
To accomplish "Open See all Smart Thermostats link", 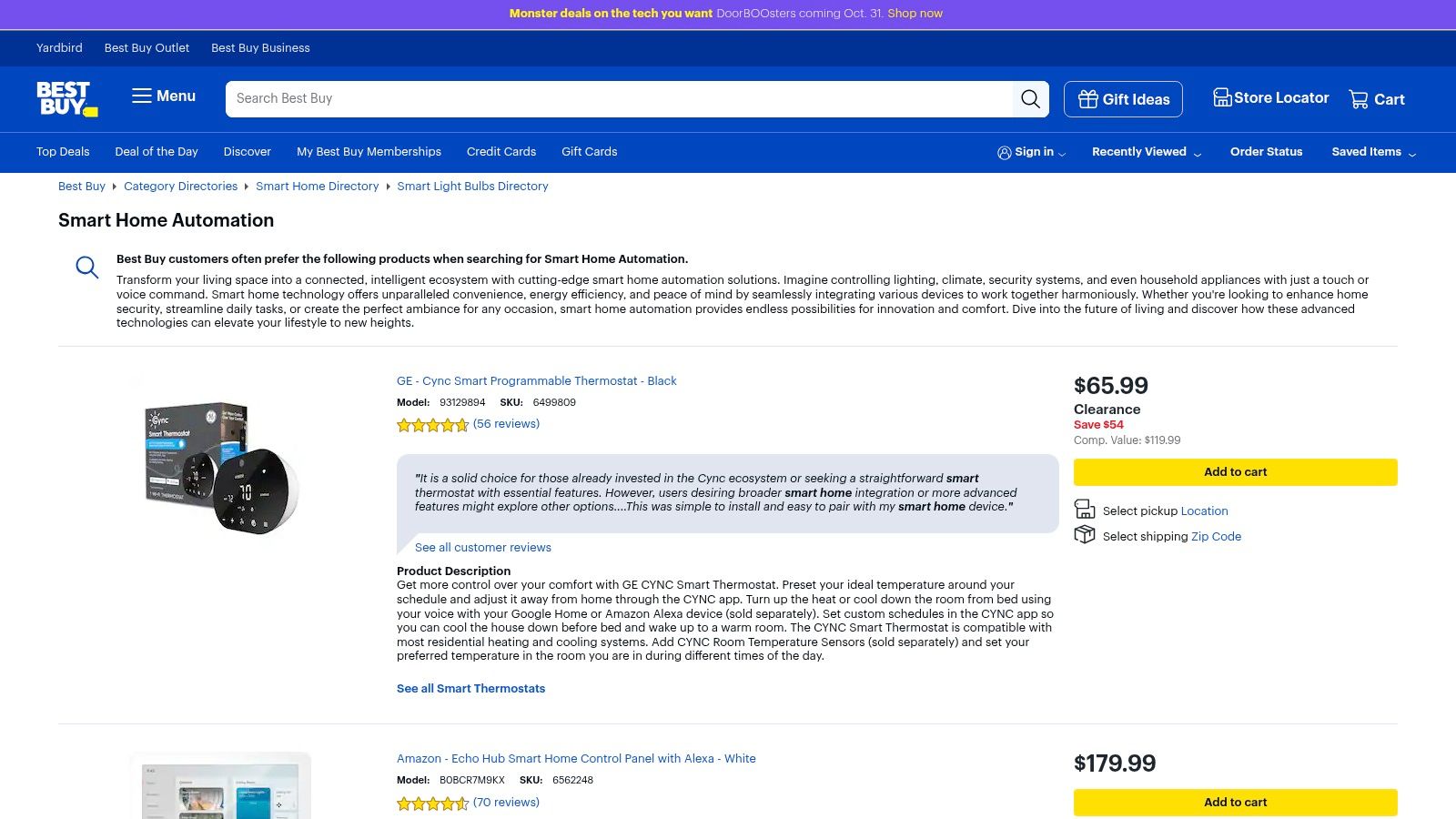I will click(x=470, y=689).
